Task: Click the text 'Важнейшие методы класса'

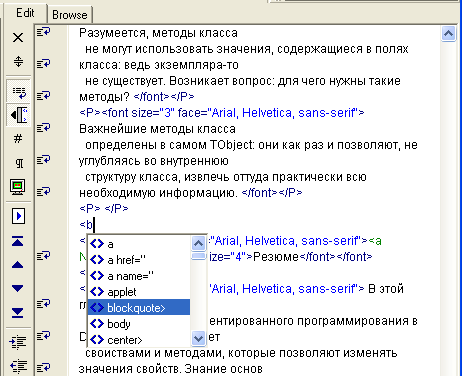Action: 157,129
